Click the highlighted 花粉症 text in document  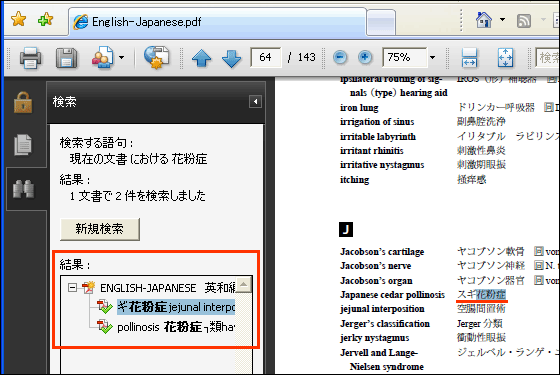click(x=491, y=294)
